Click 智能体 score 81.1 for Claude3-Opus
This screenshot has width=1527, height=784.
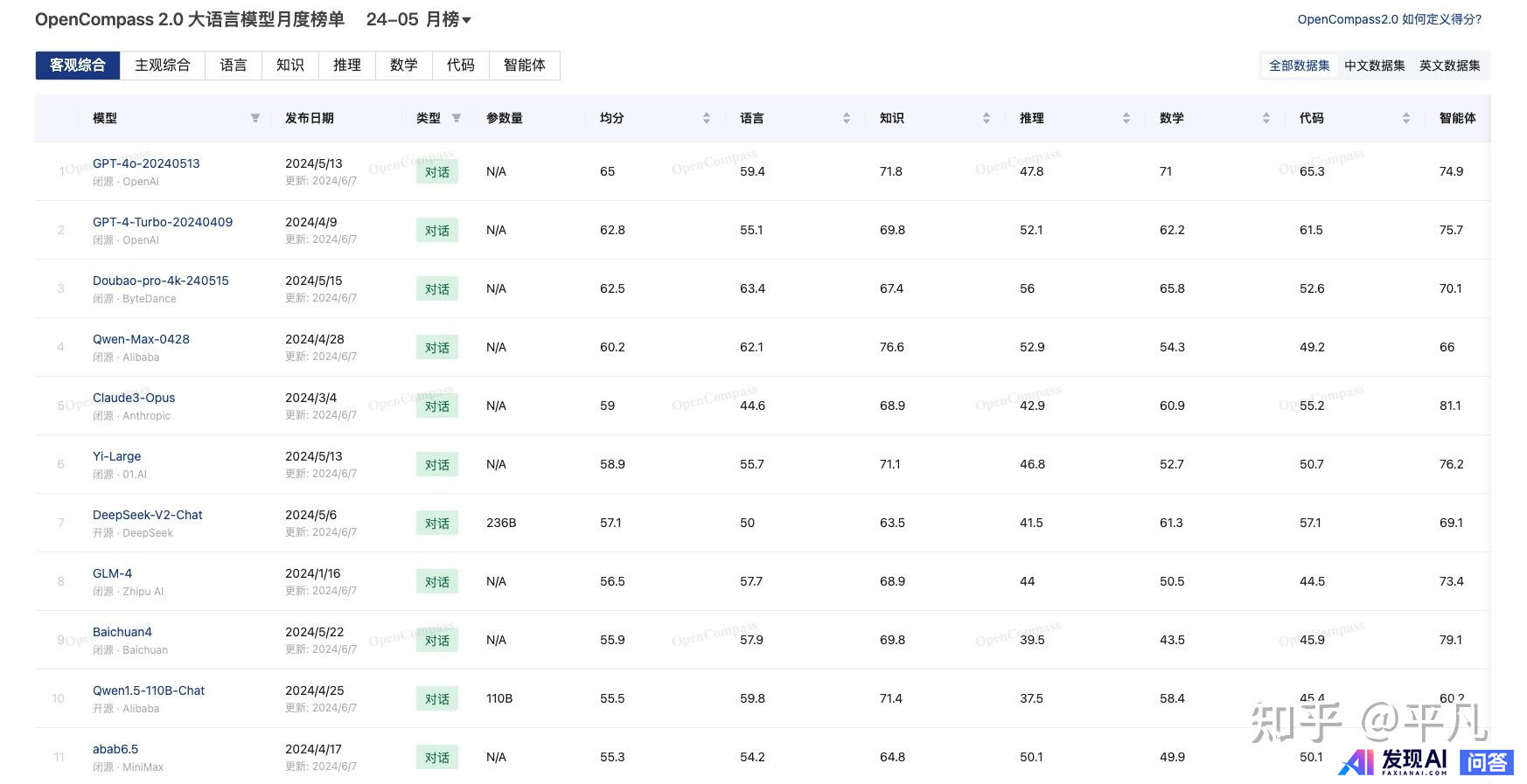1450,406
